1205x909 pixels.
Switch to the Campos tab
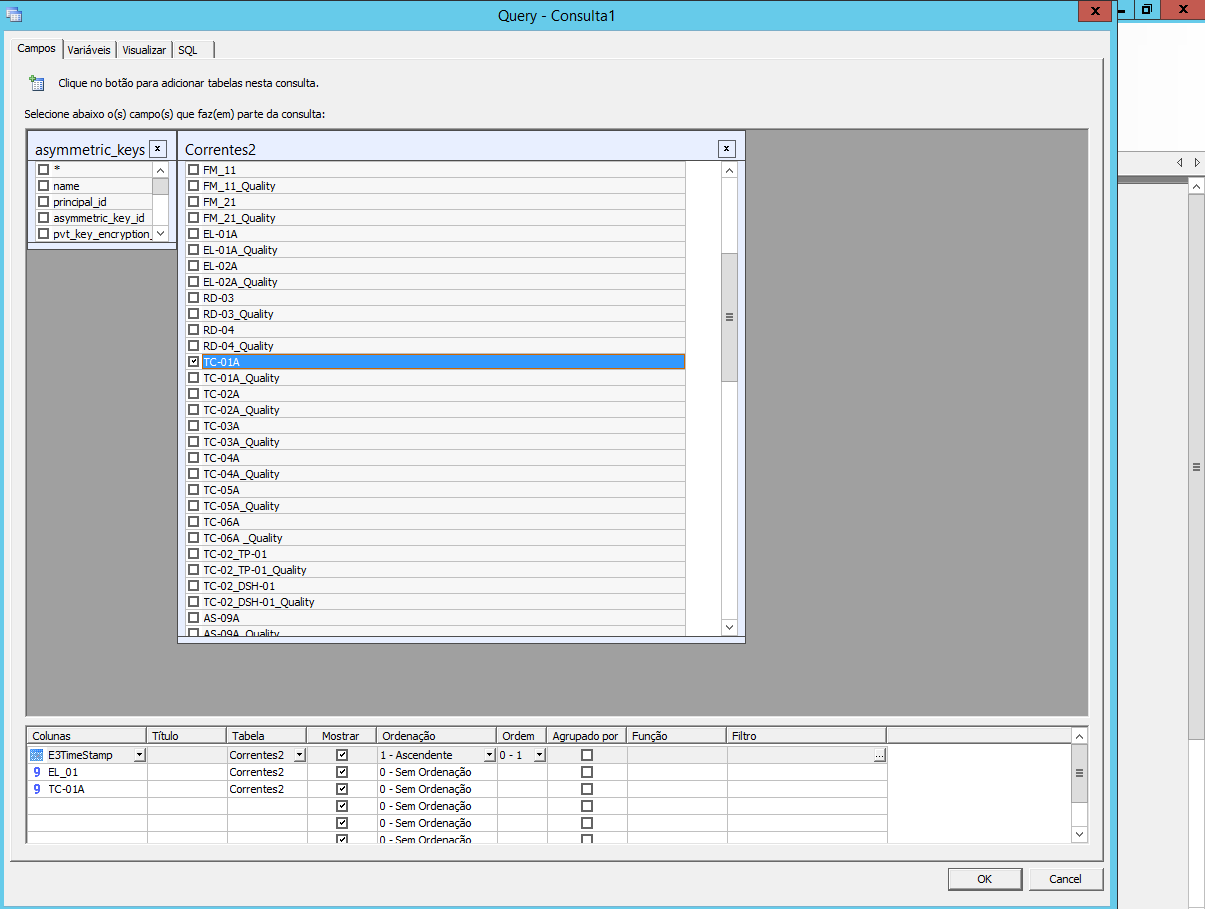tap(37, 49)
